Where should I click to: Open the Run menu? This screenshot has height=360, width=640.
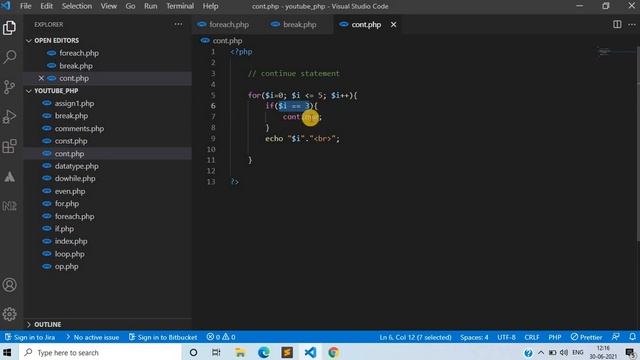151,6
